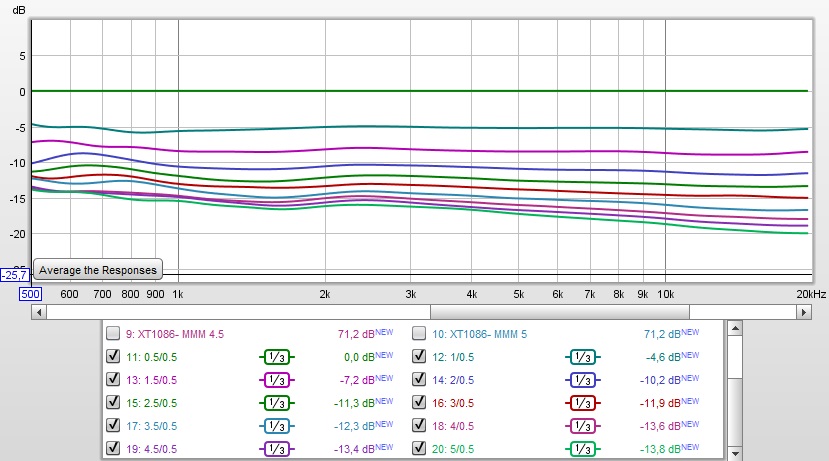
Task: Uncheck the 19: 4.5/0.5 trace checkbox
Action: pyautogui.click(x=113, y=448)
